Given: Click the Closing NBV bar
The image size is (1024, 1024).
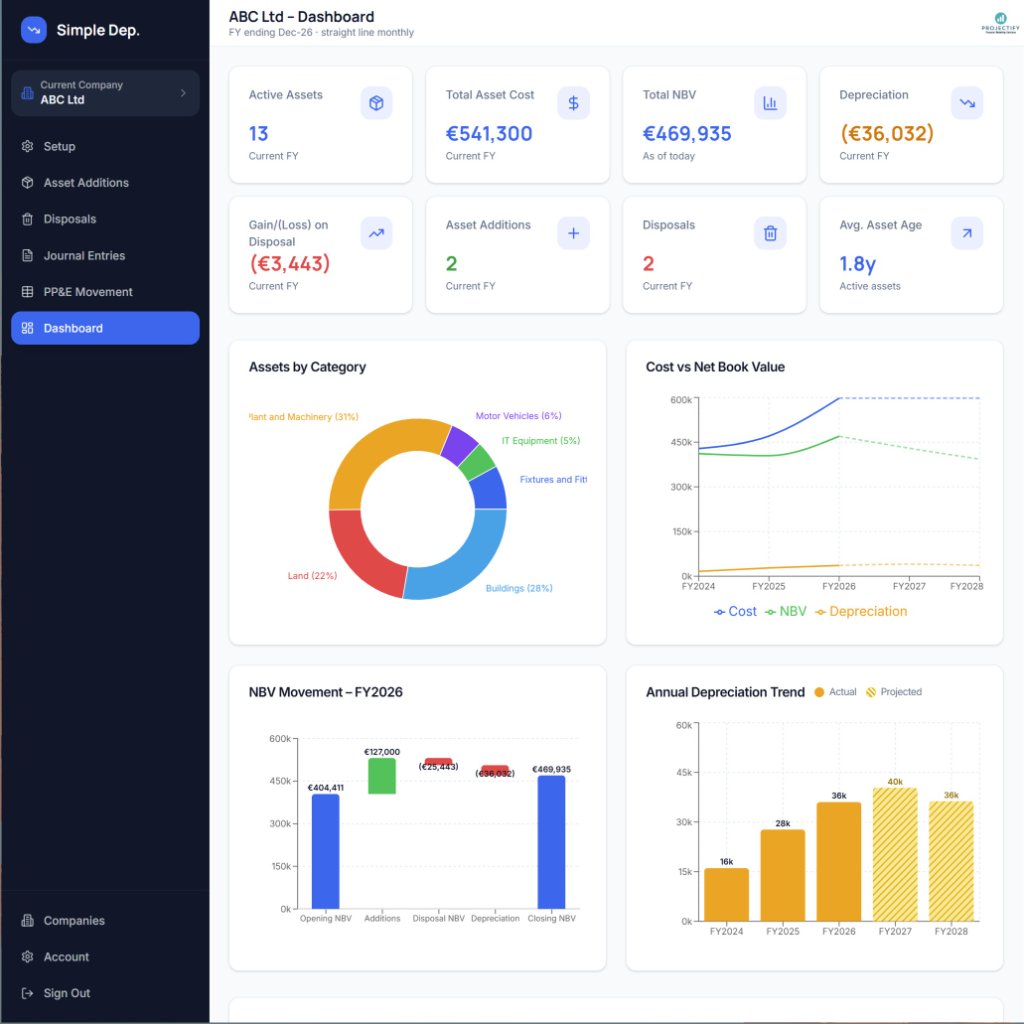Looking at the screenshot, I should pyautogui.click(x=551, y=842).
